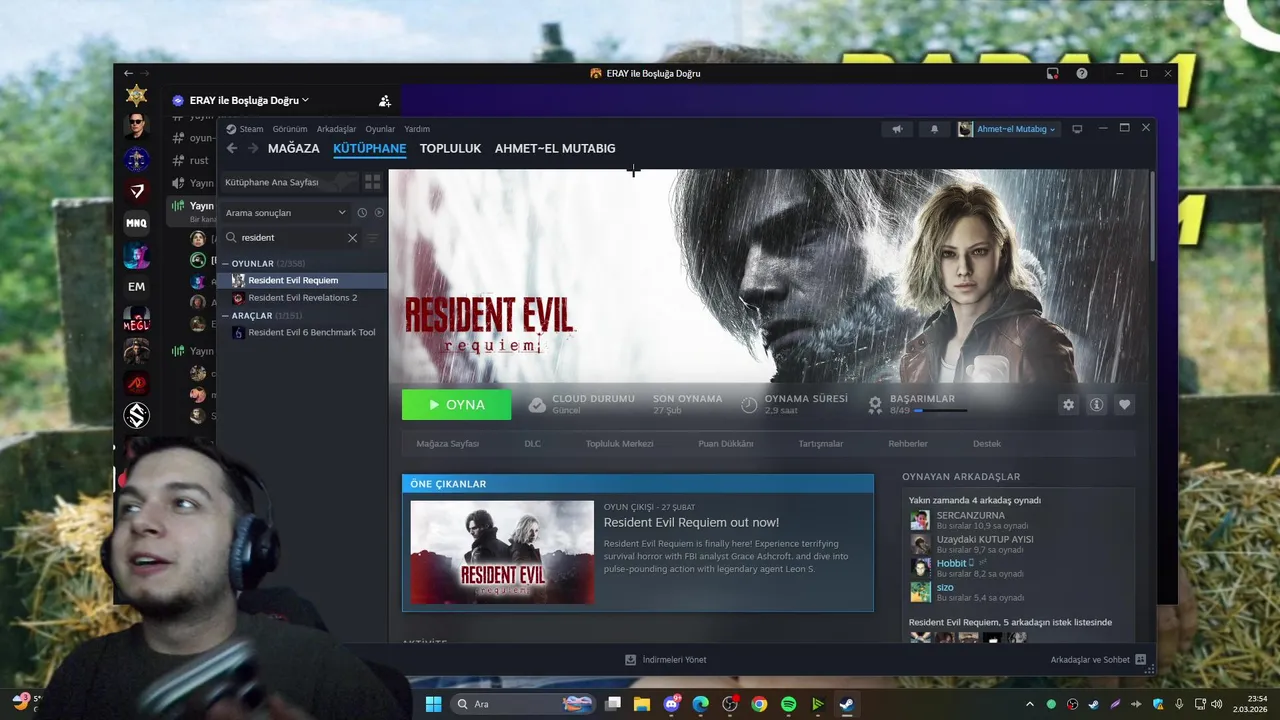Viewport: 1280px width, 720px height.
Task: Open Windows Start menu
Action: tap(433, 704)
